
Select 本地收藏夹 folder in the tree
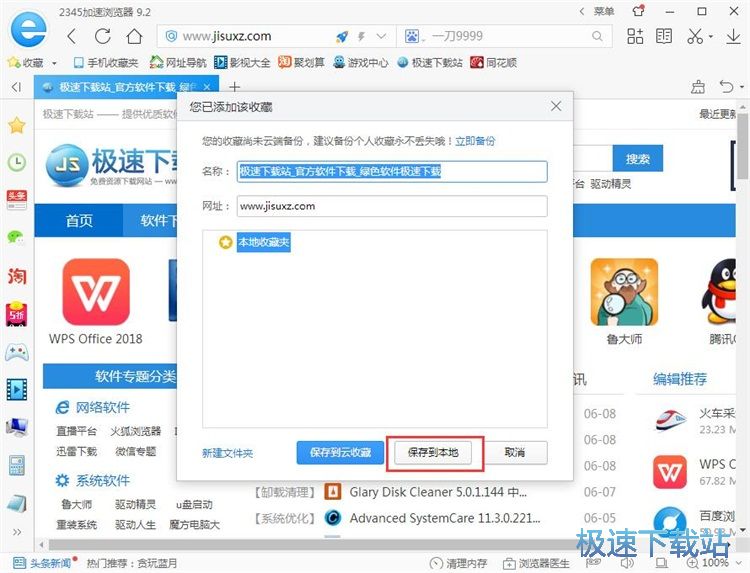tap(264, 242)
